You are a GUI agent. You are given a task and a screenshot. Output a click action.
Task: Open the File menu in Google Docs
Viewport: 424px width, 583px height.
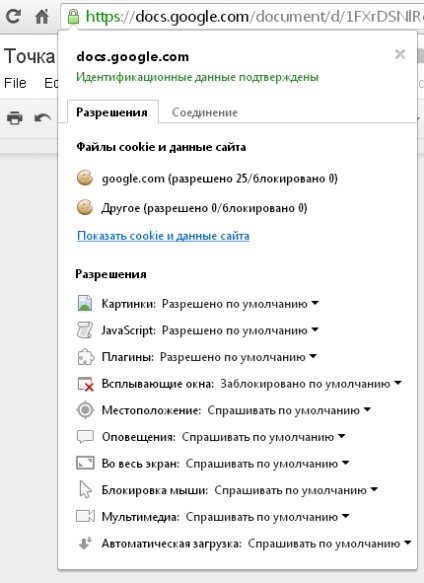tap(15, 83)
